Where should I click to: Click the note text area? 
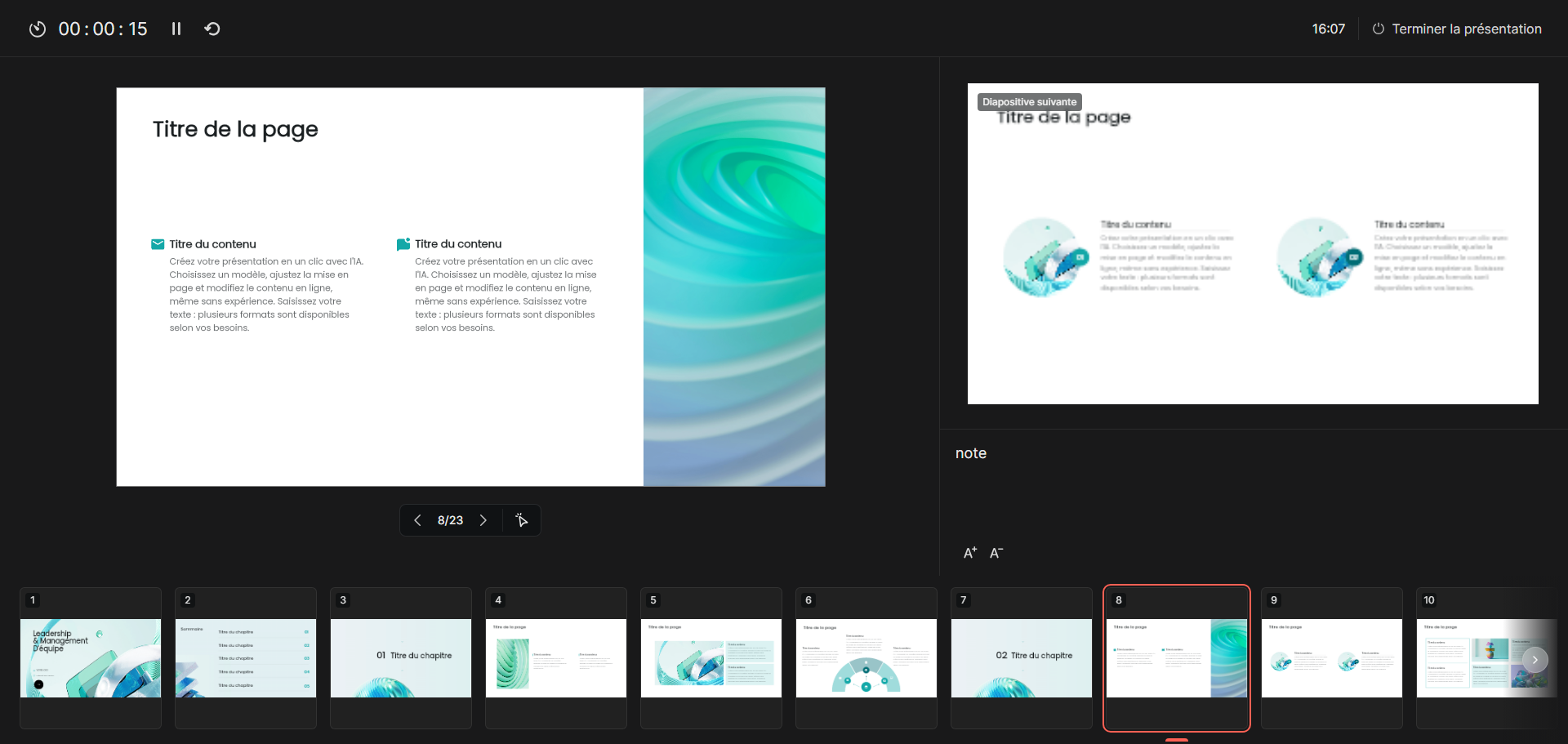pyautogui.click(x=1253, y=490)
